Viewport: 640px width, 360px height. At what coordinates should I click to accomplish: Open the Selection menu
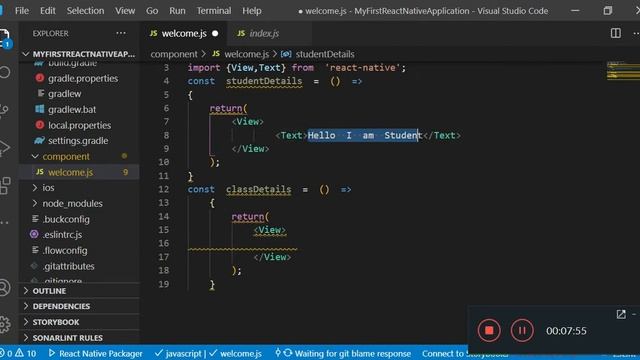tap(85, 11)
